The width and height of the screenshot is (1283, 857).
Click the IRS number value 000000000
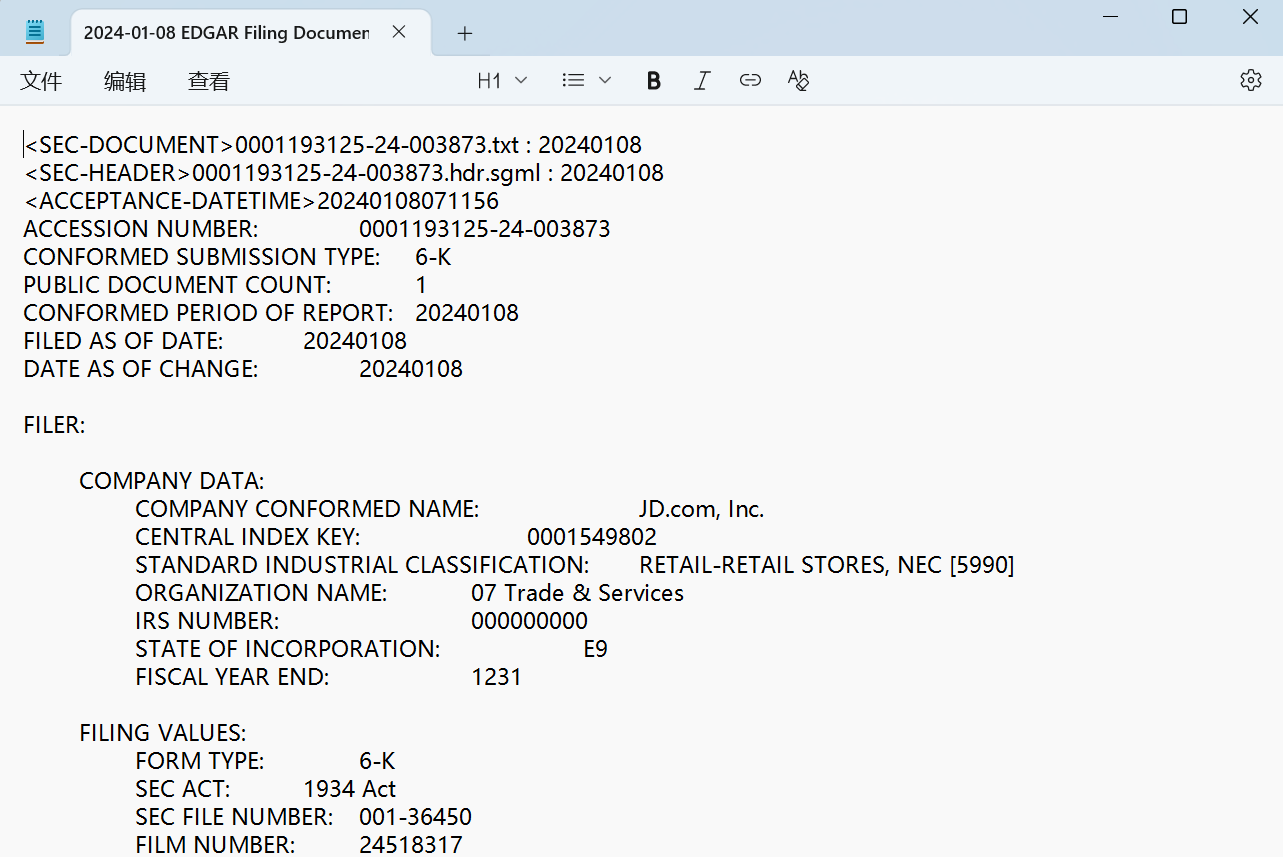(x=530, y=621)
